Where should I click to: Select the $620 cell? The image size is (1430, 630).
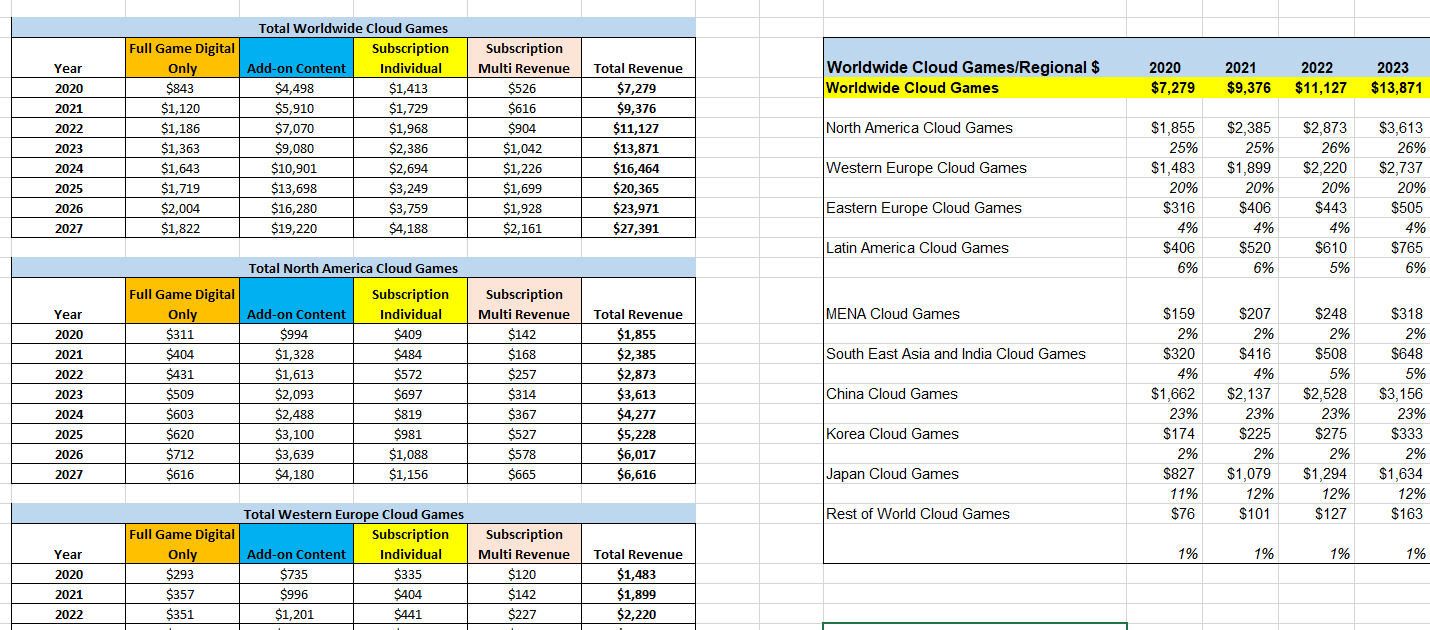[182, 434]
